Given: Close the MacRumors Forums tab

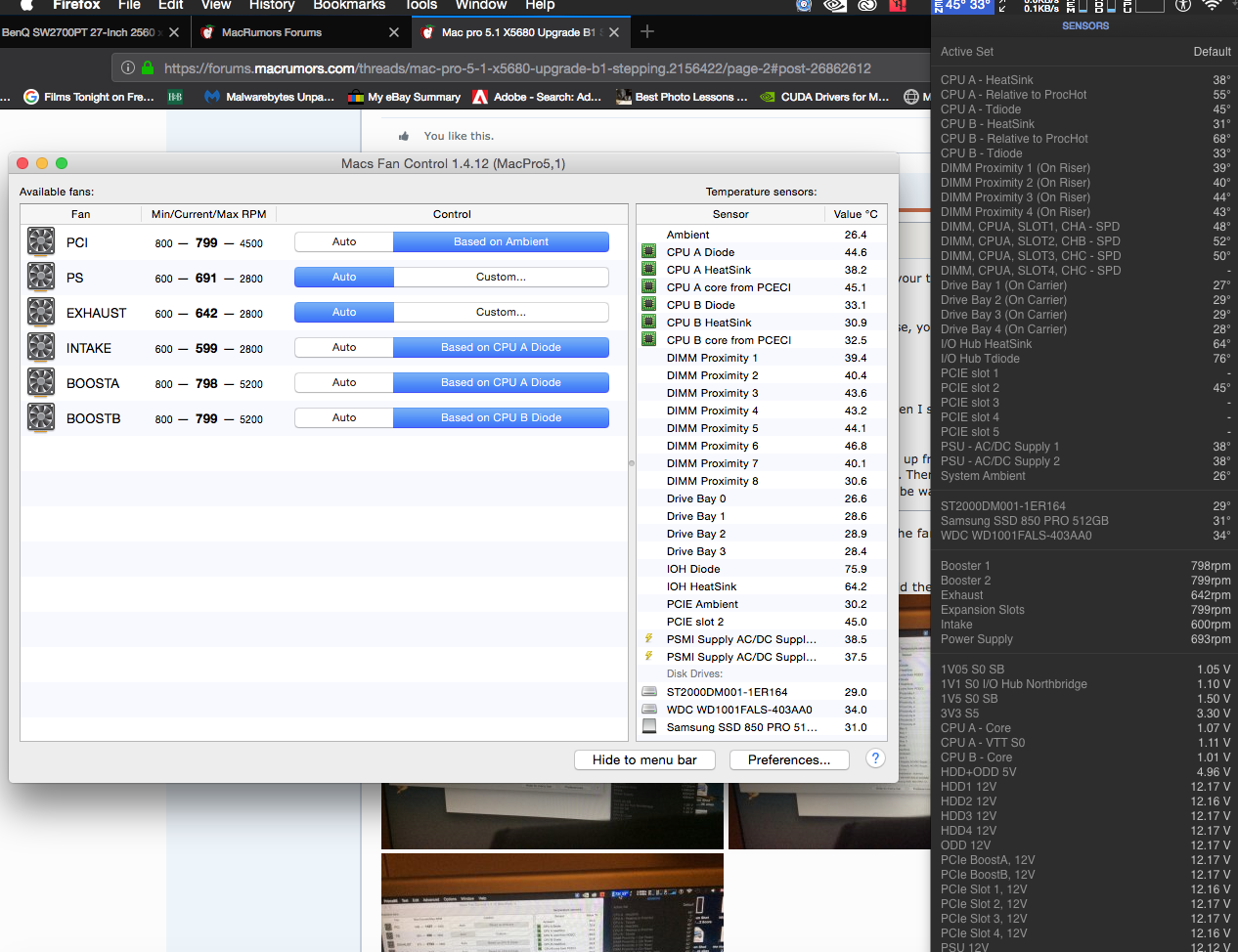Looking at the screenshot, I should pos(393,32).
